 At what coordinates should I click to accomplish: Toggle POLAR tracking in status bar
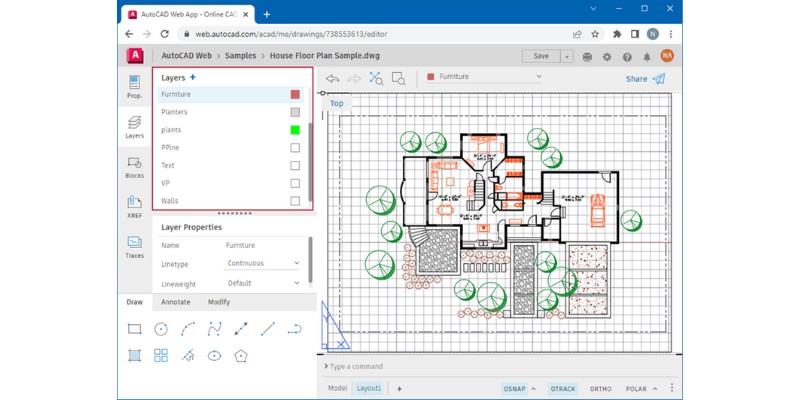pos(636,389)
